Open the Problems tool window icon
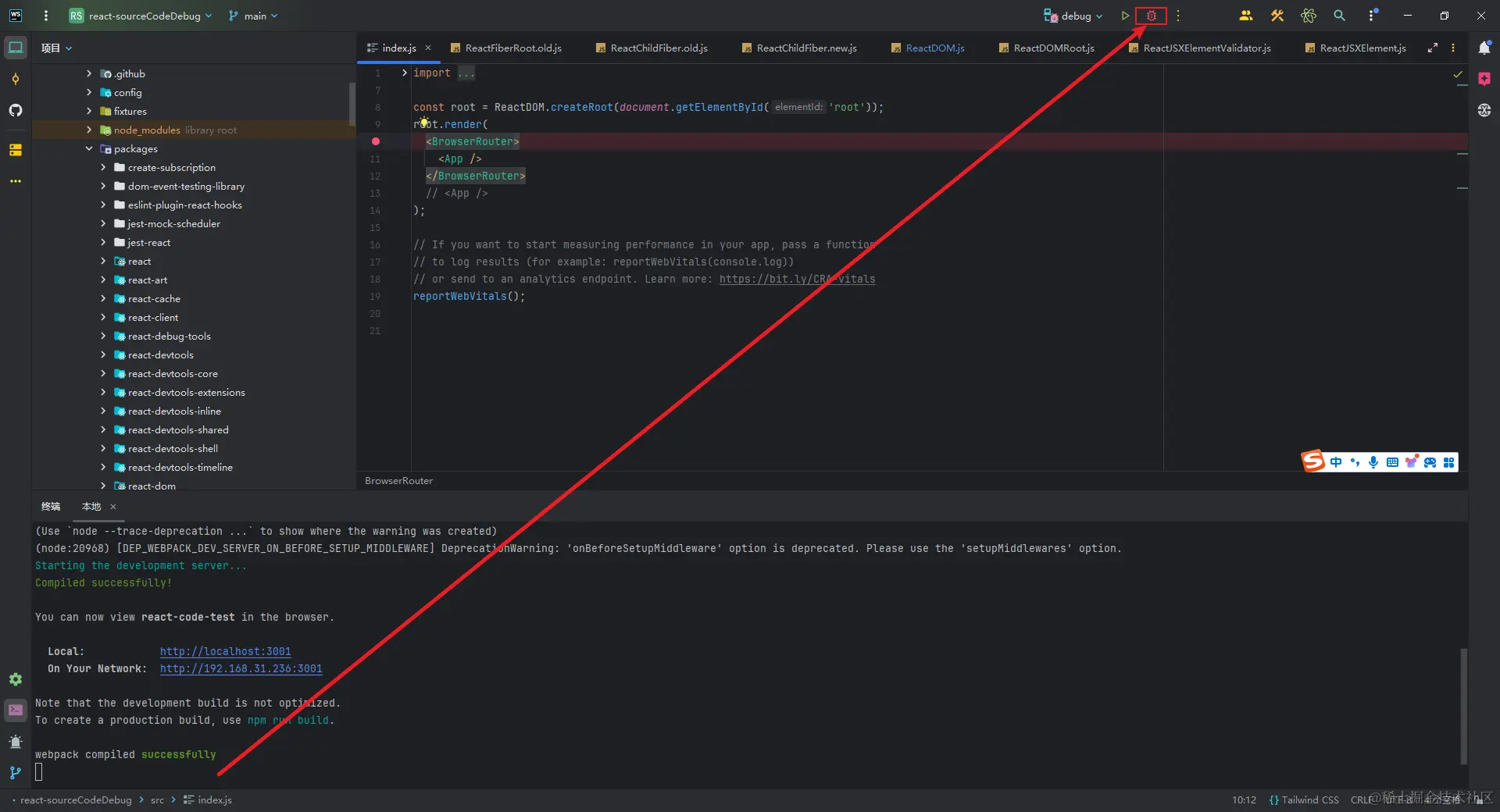The image size is (1500, 812). point(16,742)
